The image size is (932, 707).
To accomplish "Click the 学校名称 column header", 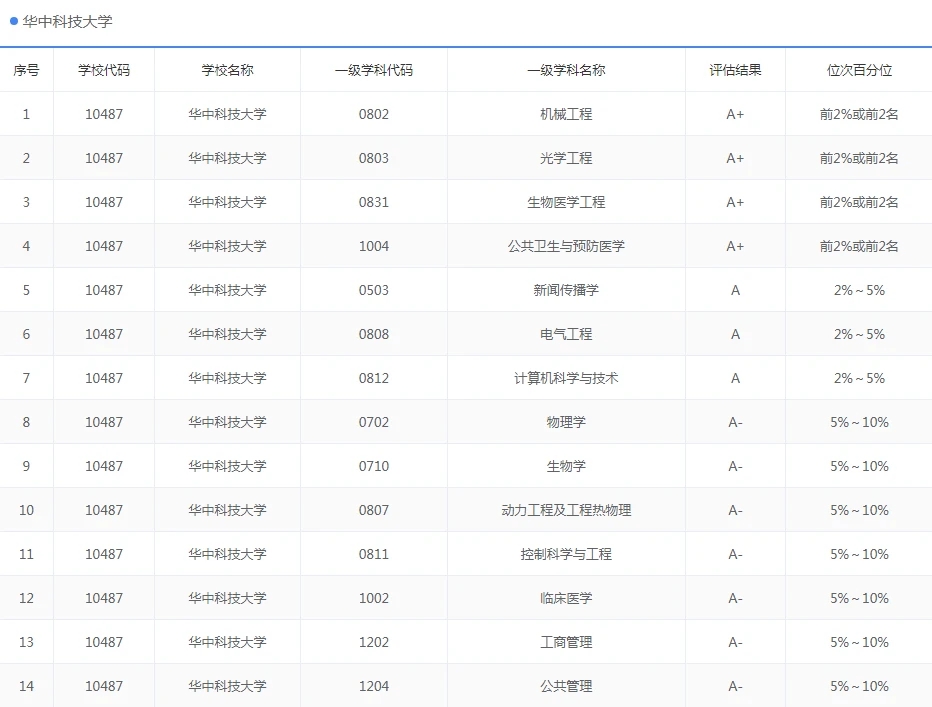I will tap(228, 70).
